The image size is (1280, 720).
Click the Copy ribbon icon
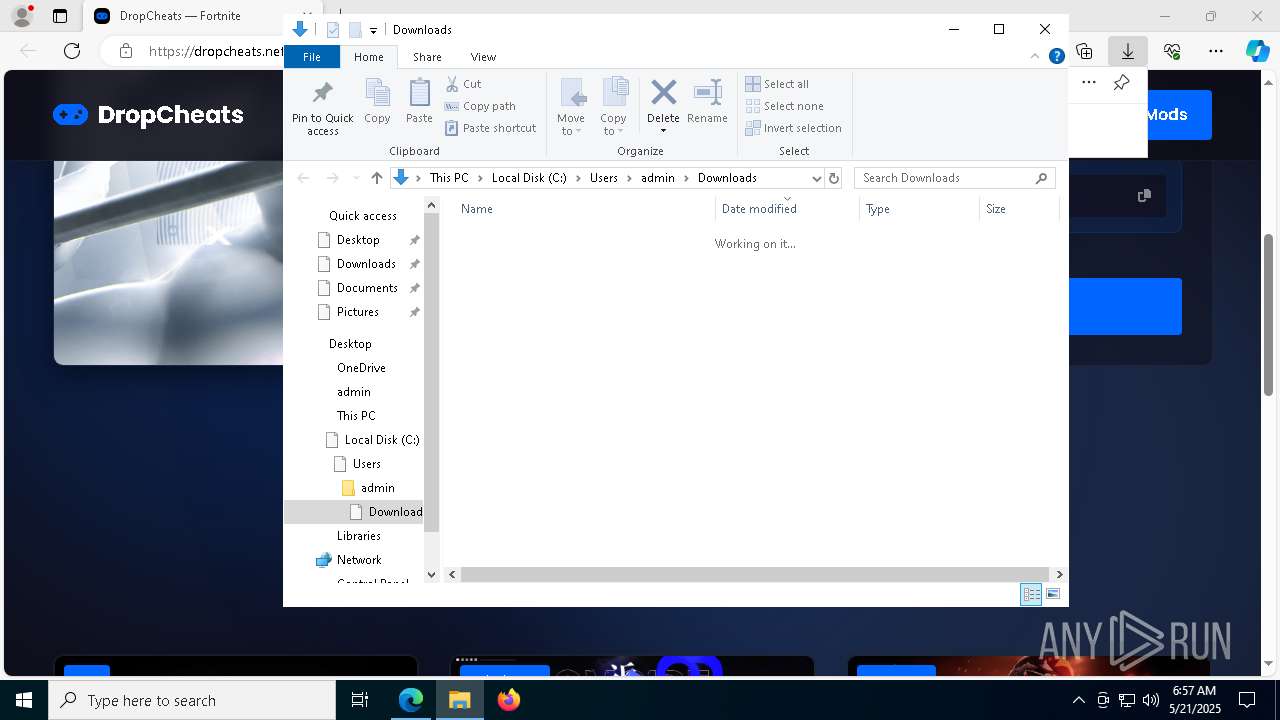(377, 101)
